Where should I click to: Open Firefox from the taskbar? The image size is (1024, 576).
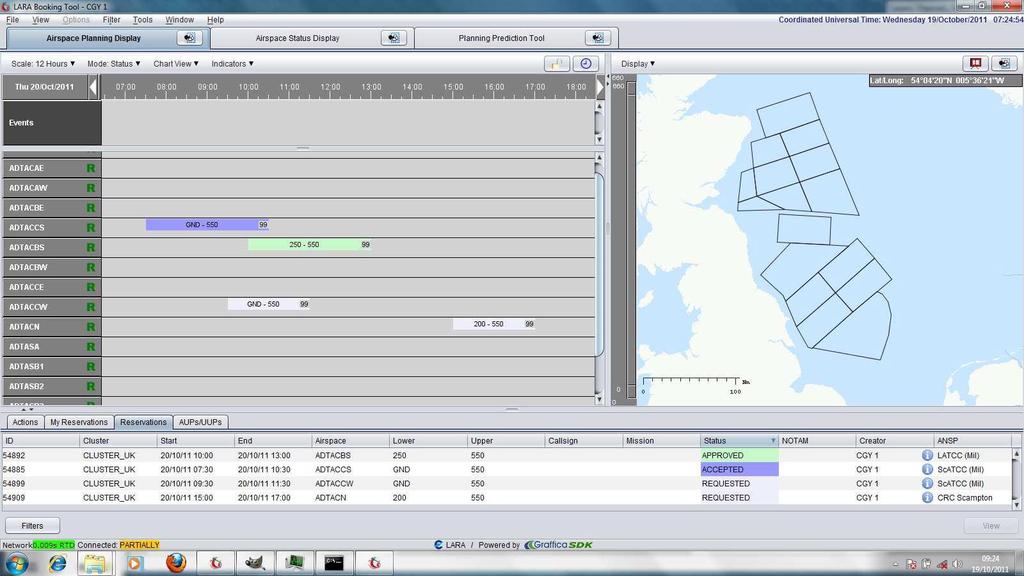tap(176, 563)
